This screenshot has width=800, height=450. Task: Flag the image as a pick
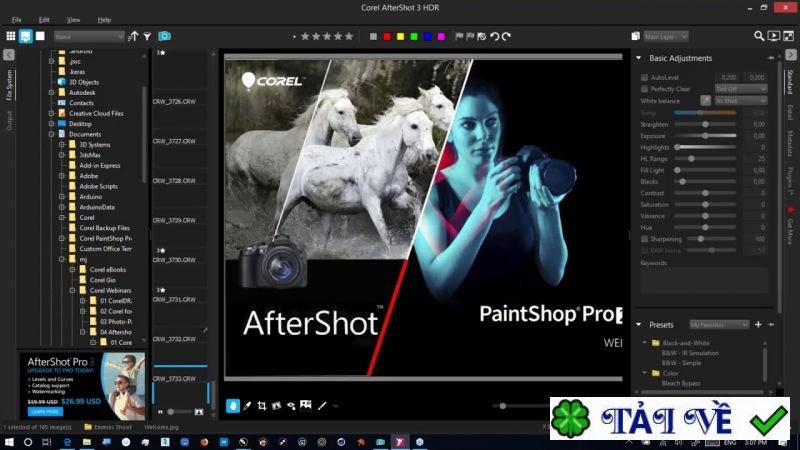coord(459,36)
